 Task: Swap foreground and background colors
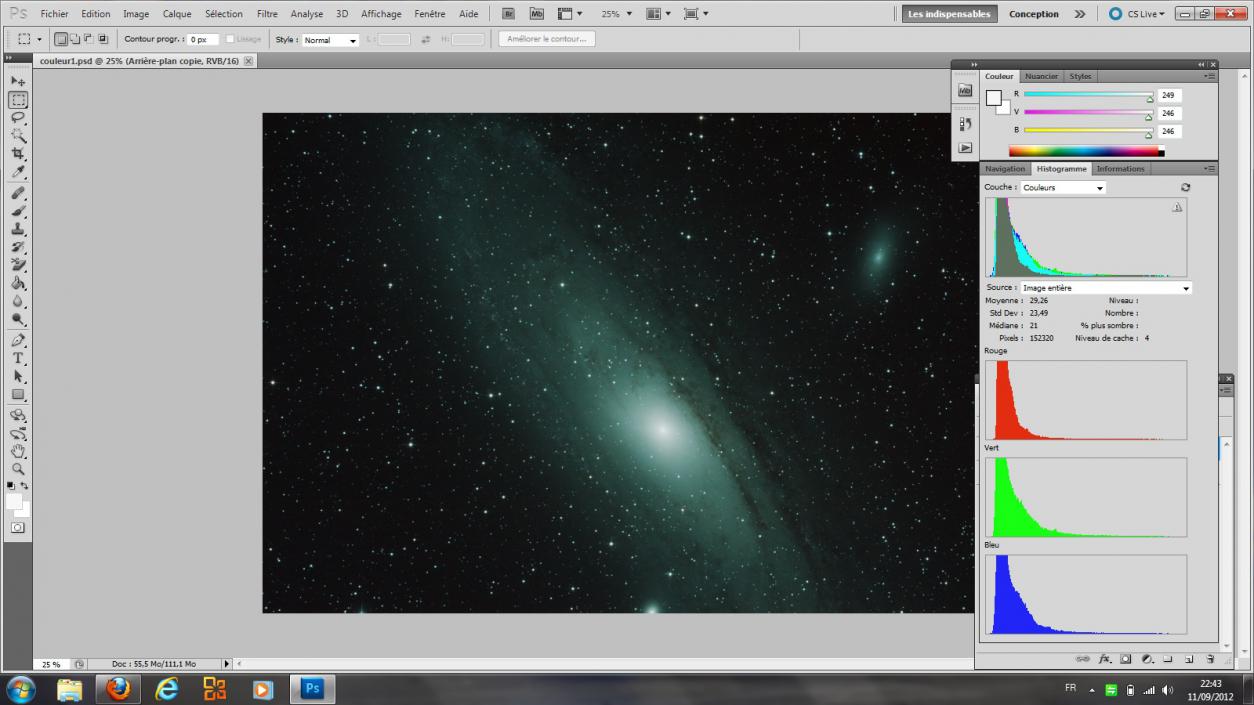25,485
